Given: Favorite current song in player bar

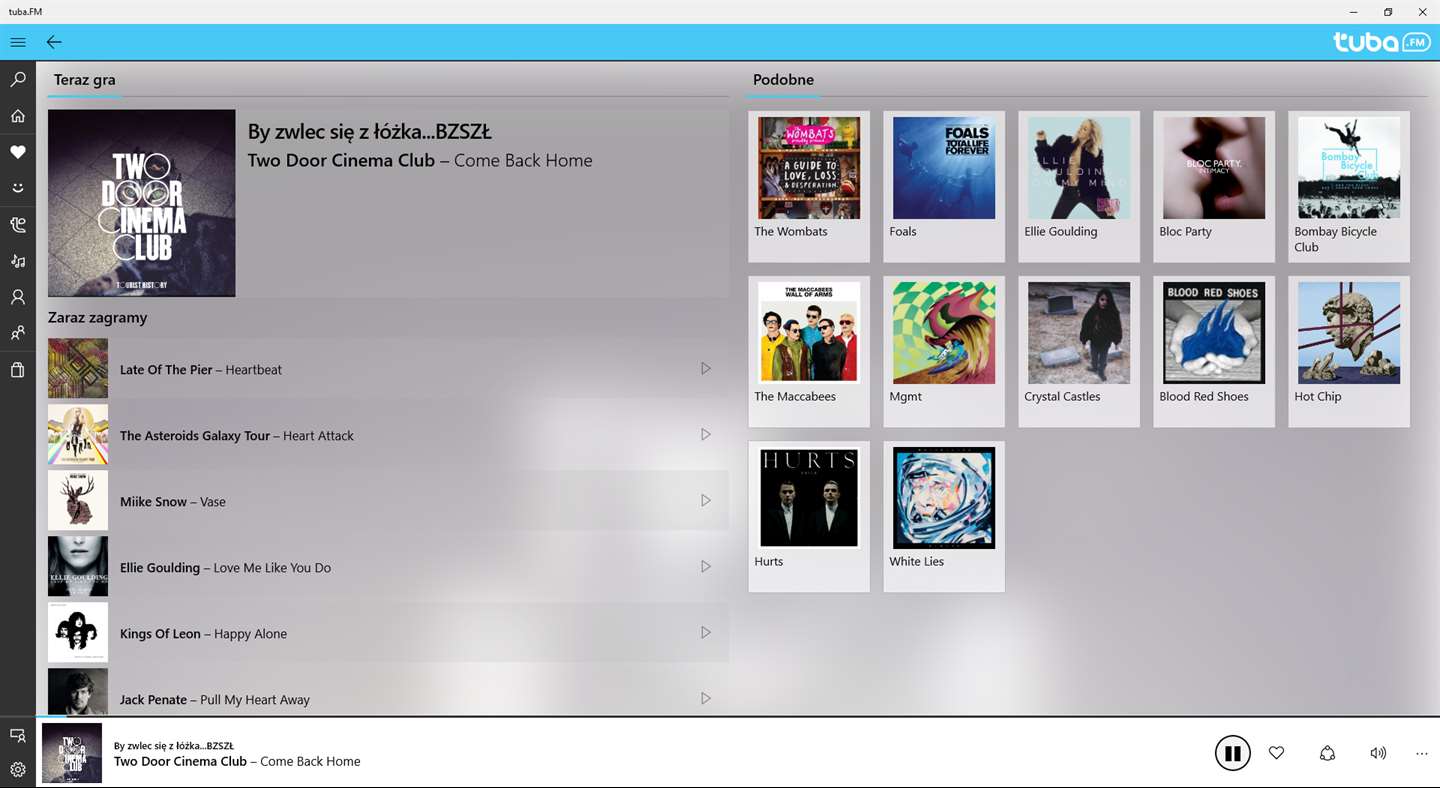Looking at the screenshot, I should click(x=1276, y=753).
